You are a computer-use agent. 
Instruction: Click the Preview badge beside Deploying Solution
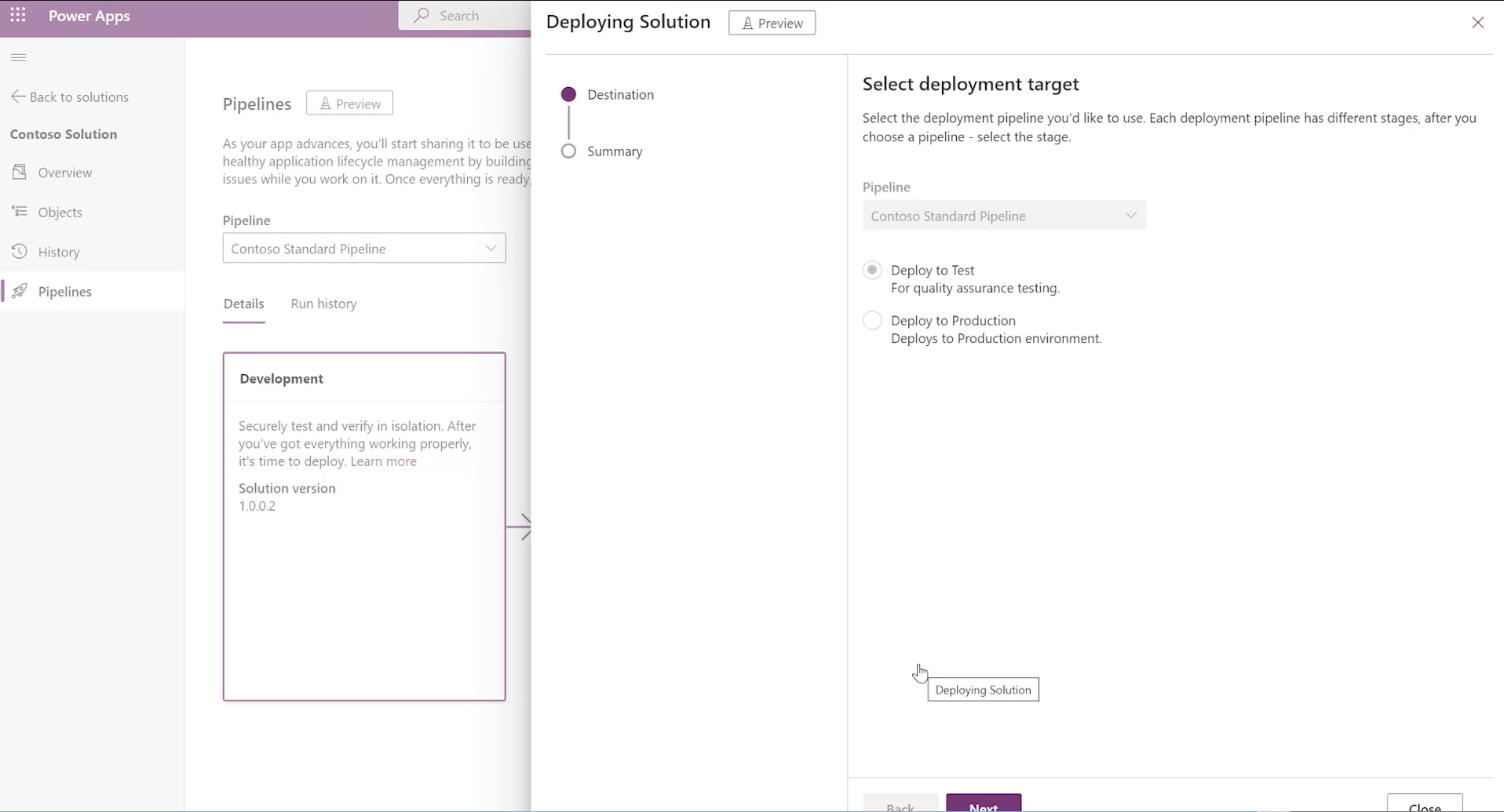[x=772, y=23]
